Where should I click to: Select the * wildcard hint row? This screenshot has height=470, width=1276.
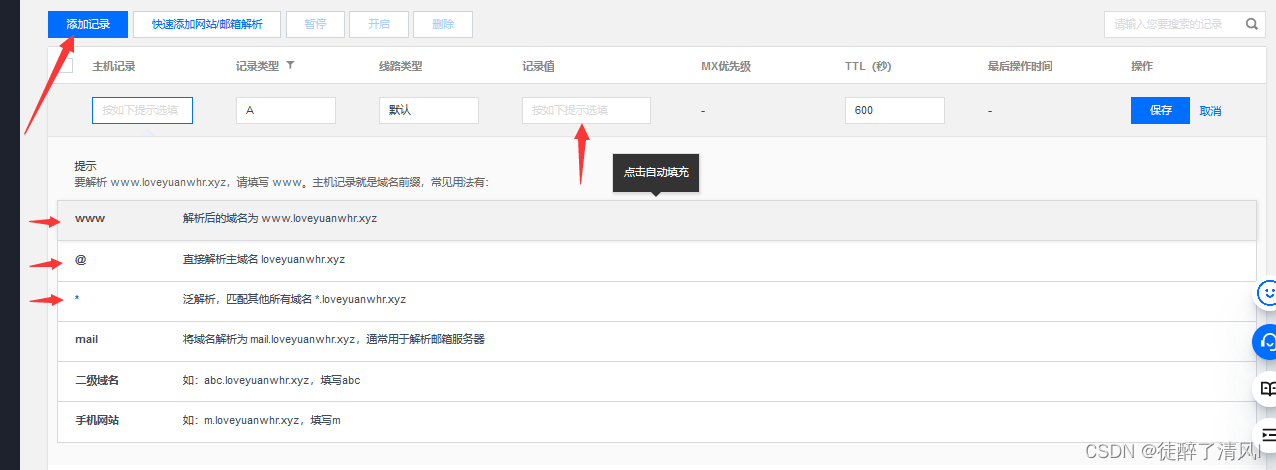click(657, 301)
